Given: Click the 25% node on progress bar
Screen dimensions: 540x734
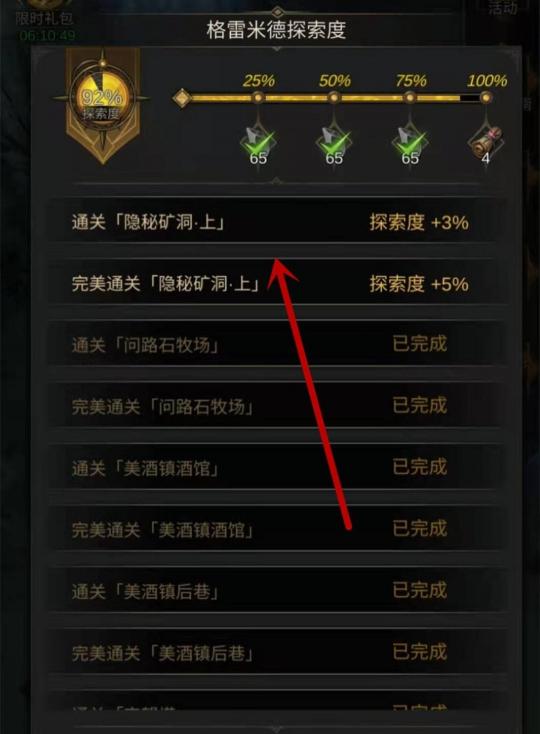Looking at the screenshot, I should coord(258,98).
